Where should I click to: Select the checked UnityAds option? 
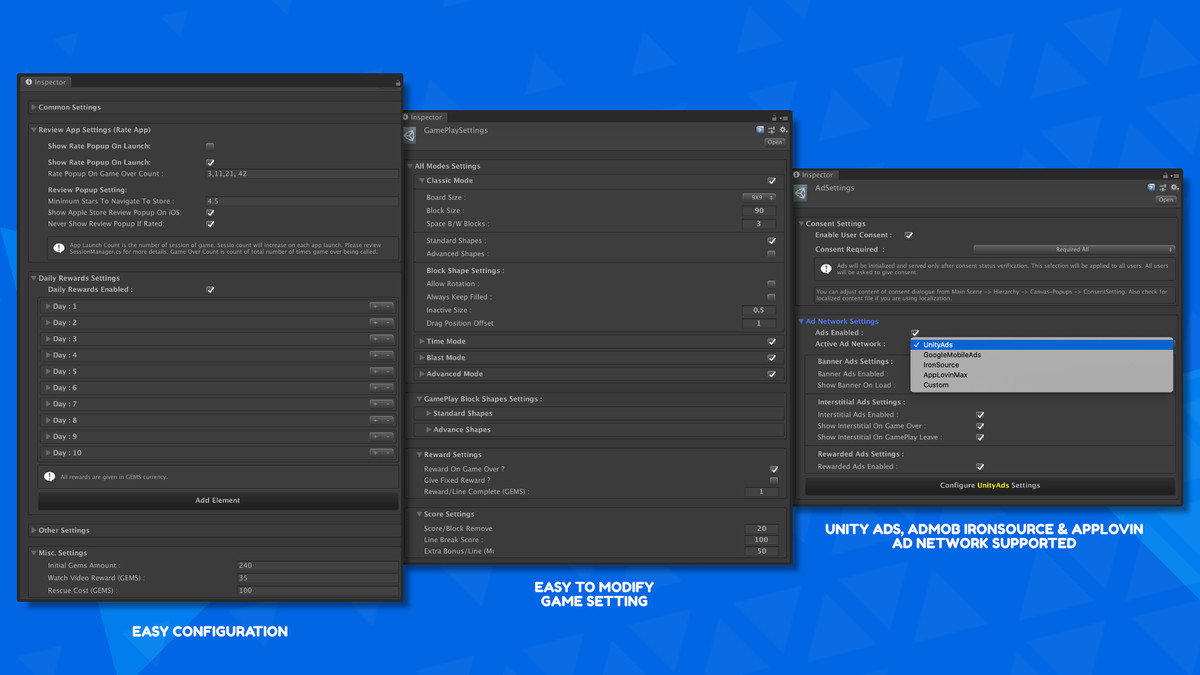pyautogui.click(x=1042, y=345)
